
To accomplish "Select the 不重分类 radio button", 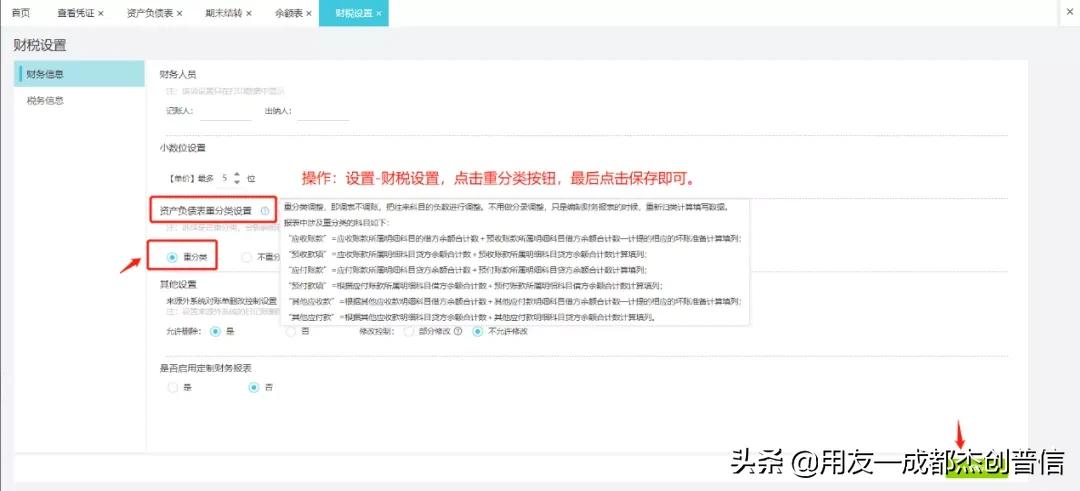I will click(247, 257).
